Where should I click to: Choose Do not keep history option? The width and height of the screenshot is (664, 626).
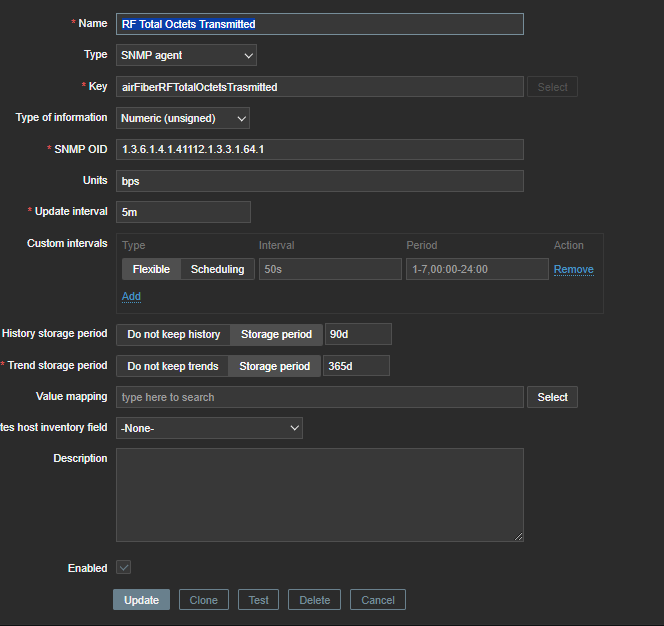click(x=173, y=334)
